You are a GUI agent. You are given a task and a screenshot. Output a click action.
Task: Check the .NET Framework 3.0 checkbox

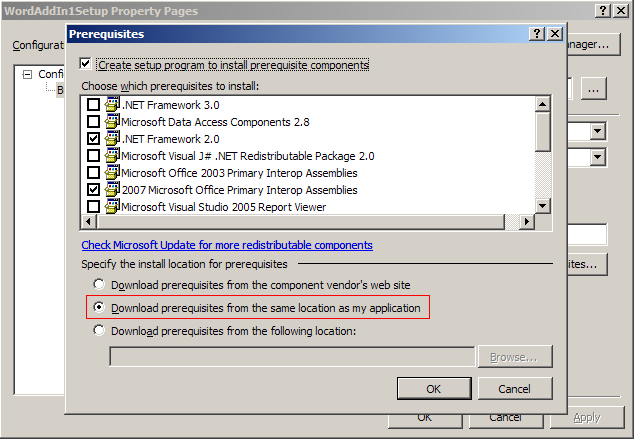pyautogui.click(x=93, y=105)
